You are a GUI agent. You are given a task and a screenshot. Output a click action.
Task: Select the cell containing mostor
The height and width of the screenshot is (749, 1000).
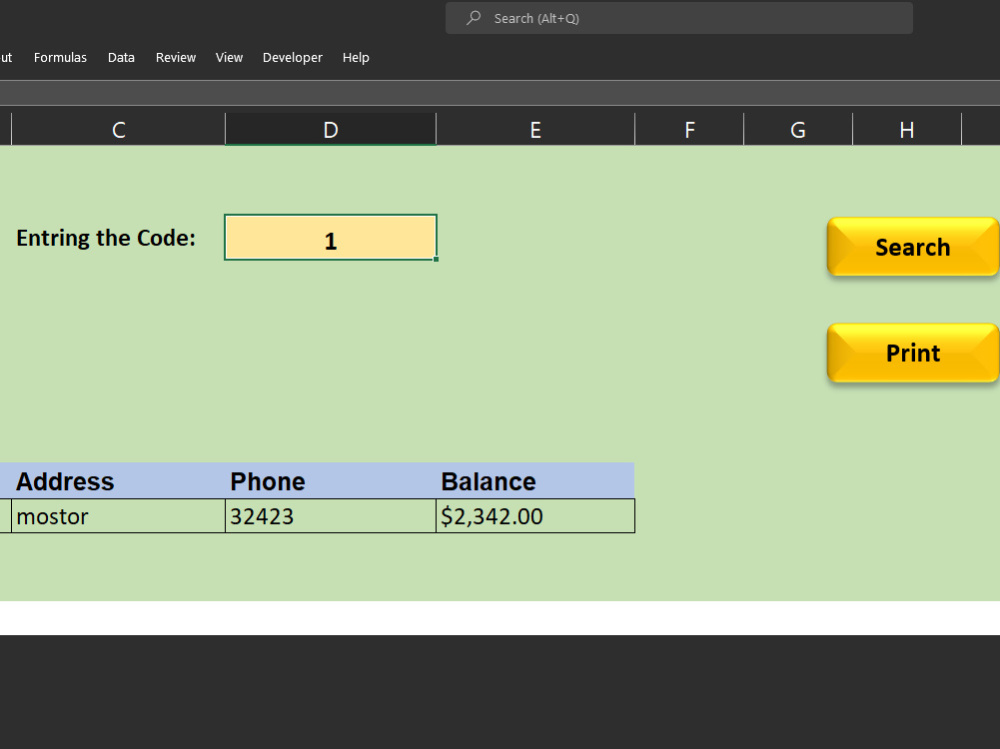tap(119, 515)
